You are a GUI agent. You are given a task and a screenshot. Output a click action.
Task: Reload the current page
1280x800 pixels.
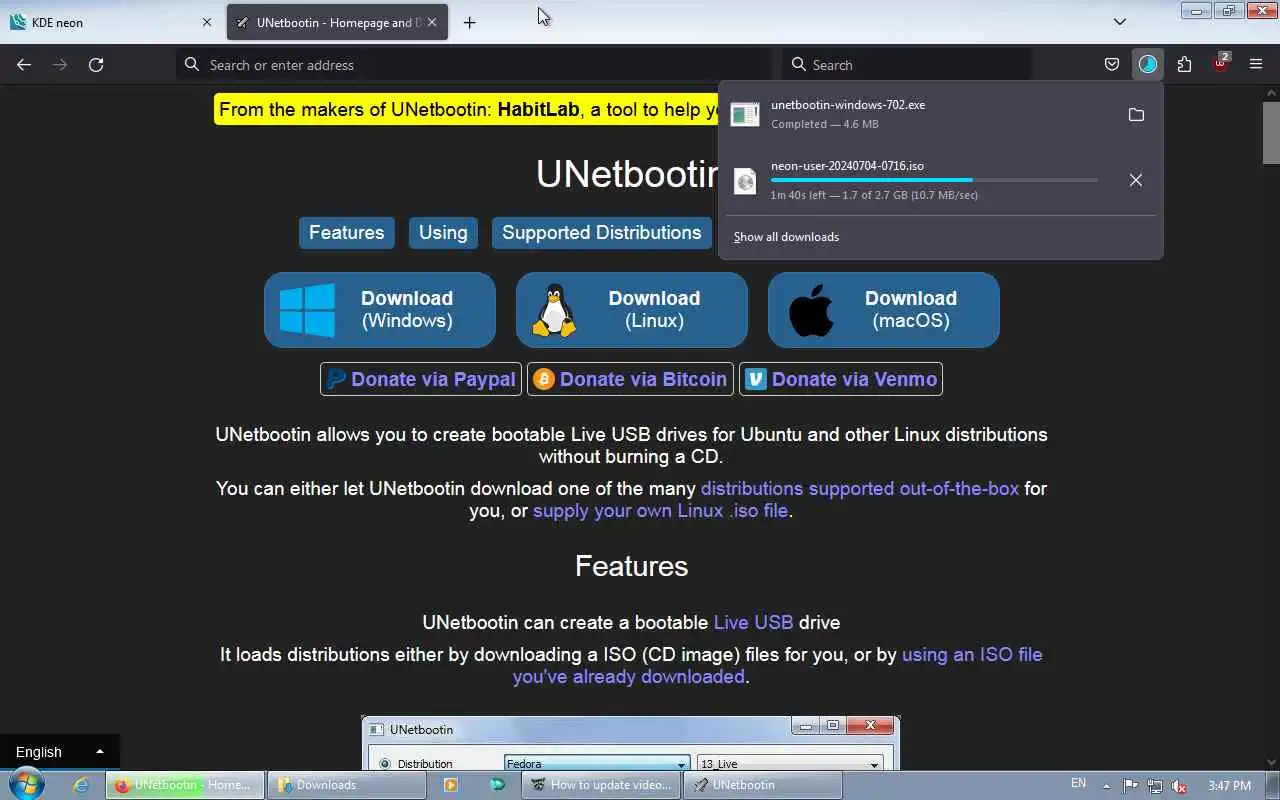tap(96, 65)
